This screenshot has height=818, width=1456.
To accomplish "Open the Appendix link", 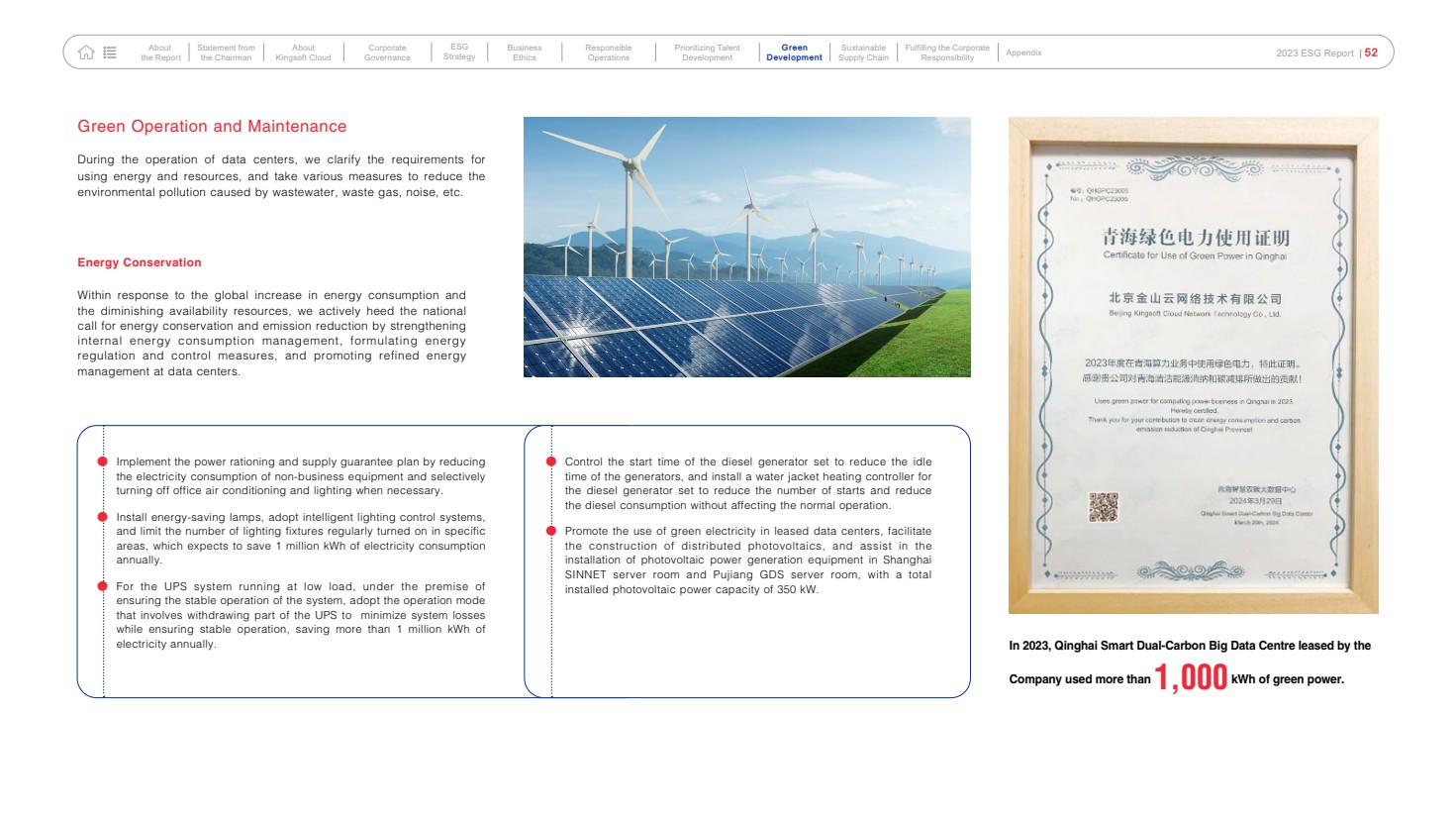I will (1023, 52).
